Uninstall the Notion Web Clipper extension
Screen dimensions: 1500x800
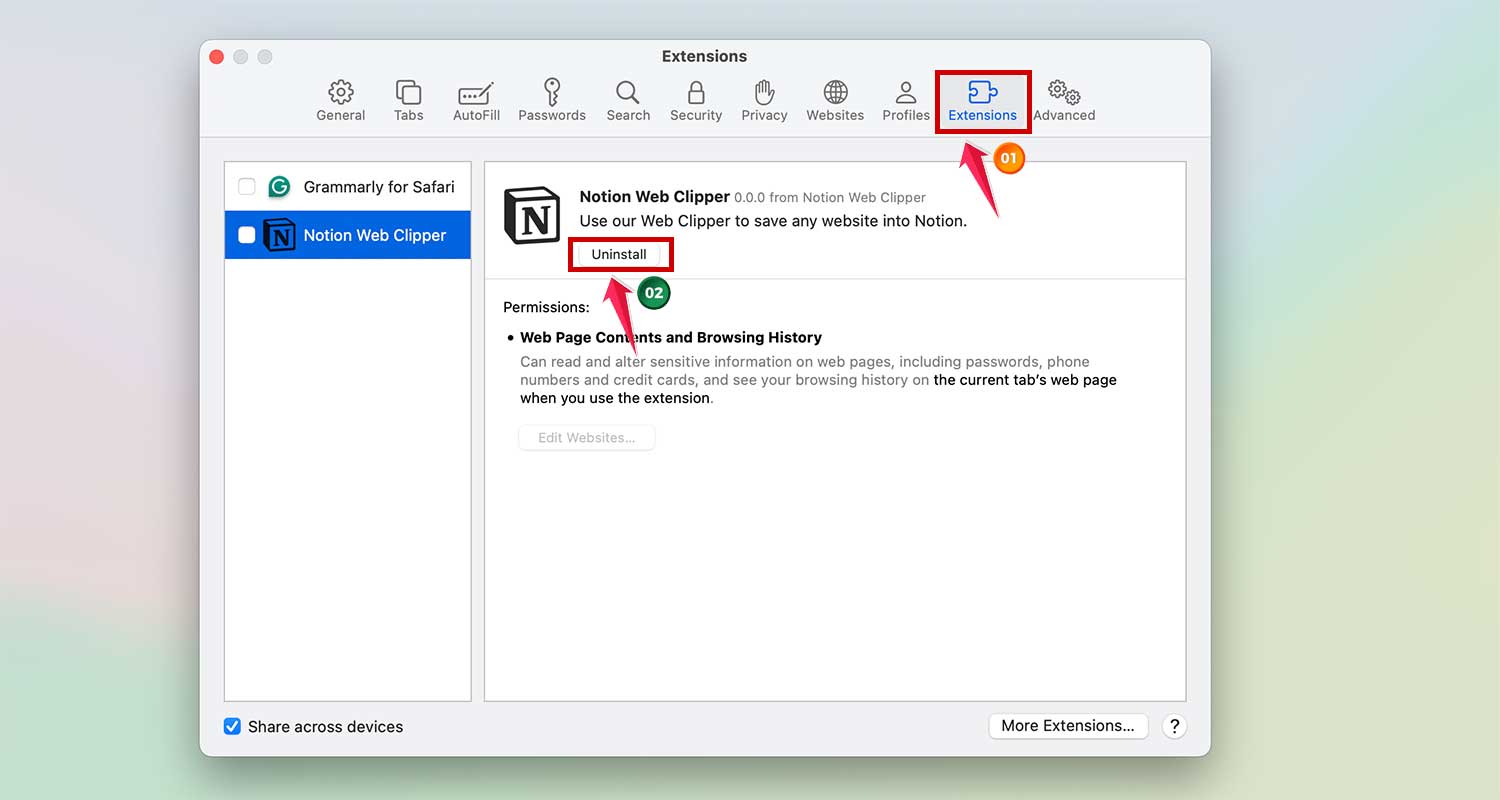click(620, 254)
